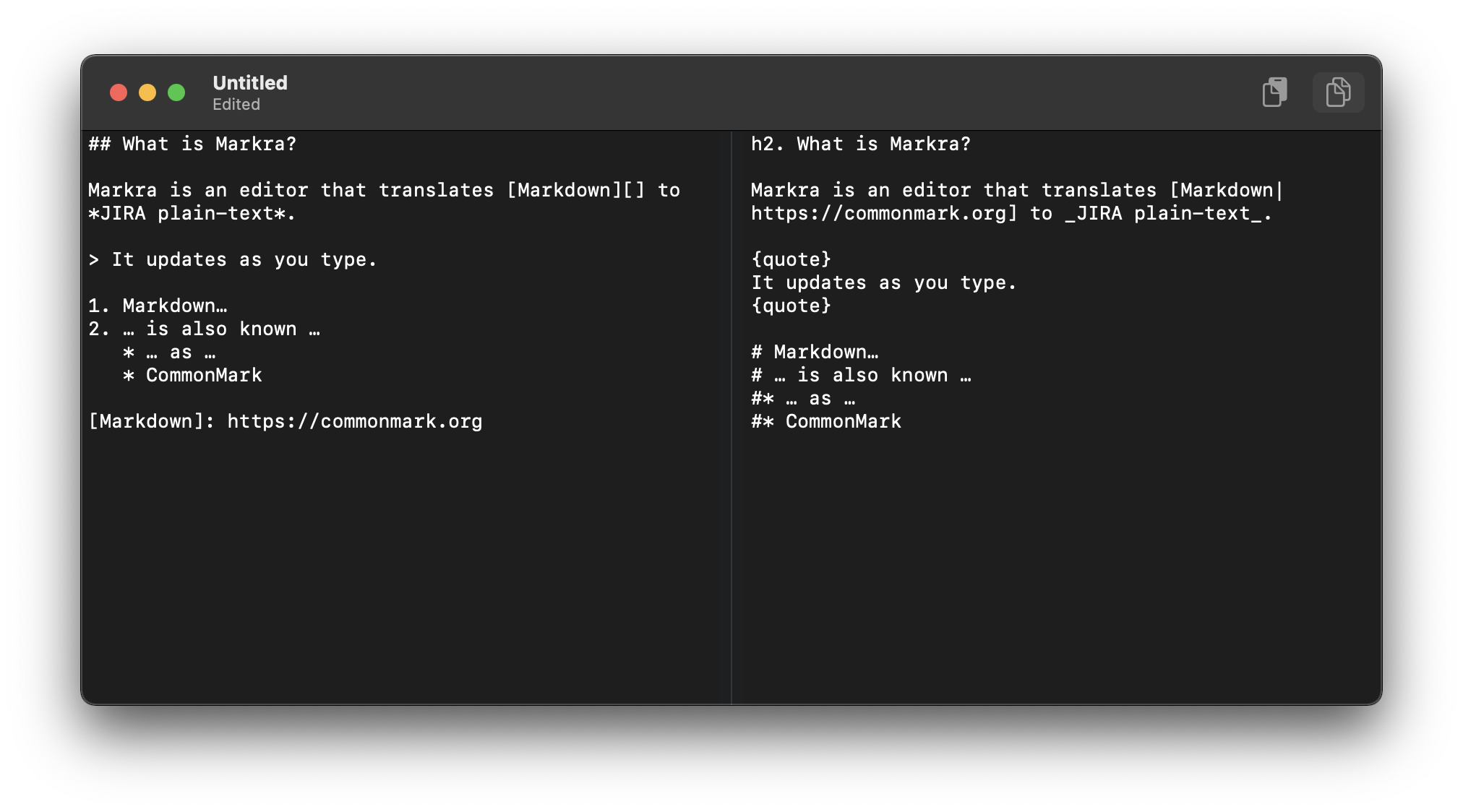1463x812 pixels.
Task: Click '*JIRA plain-text*.' in the Markdown editor
Action: tap(192, 214)
